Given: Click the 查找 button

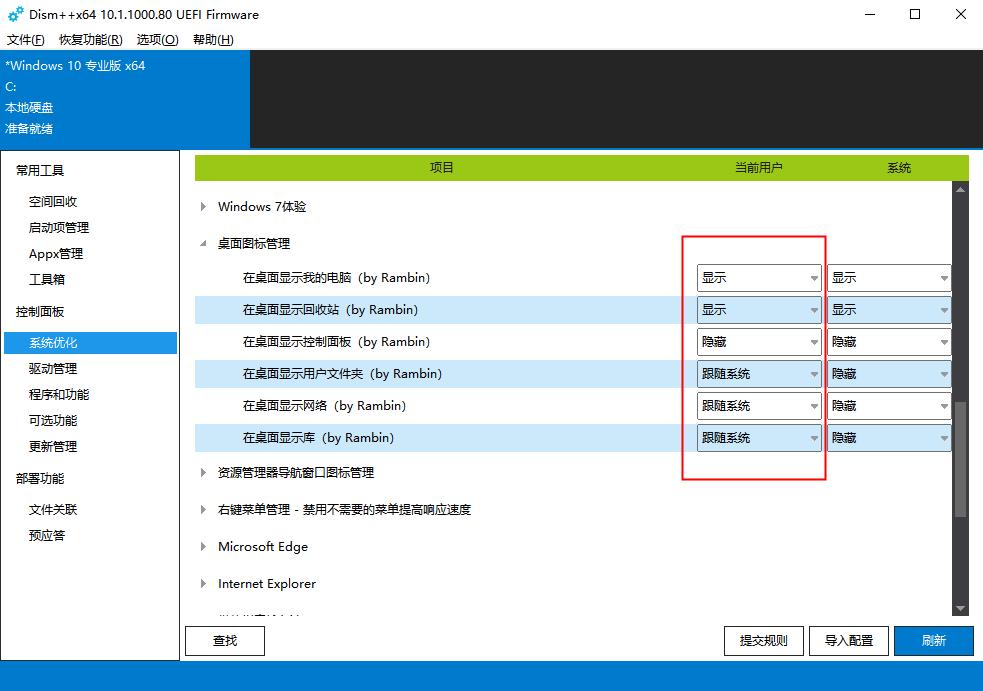Looking at the screenshot, I should pyautogui.click(x=224, y=640).
